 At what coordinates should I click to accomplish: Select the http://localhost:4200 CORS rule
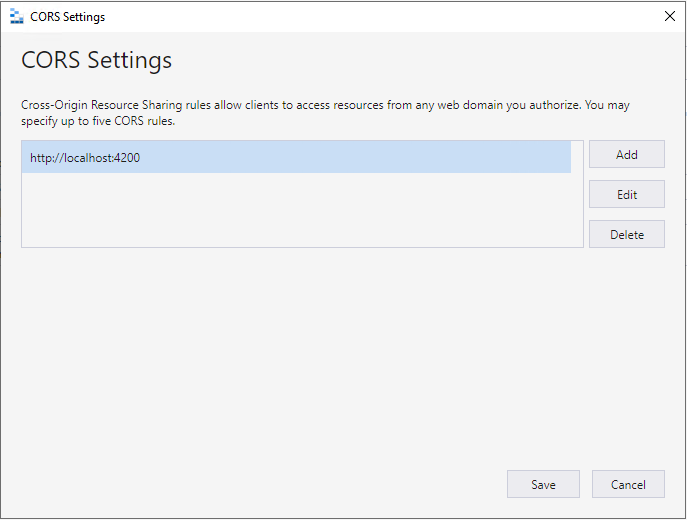296,157
